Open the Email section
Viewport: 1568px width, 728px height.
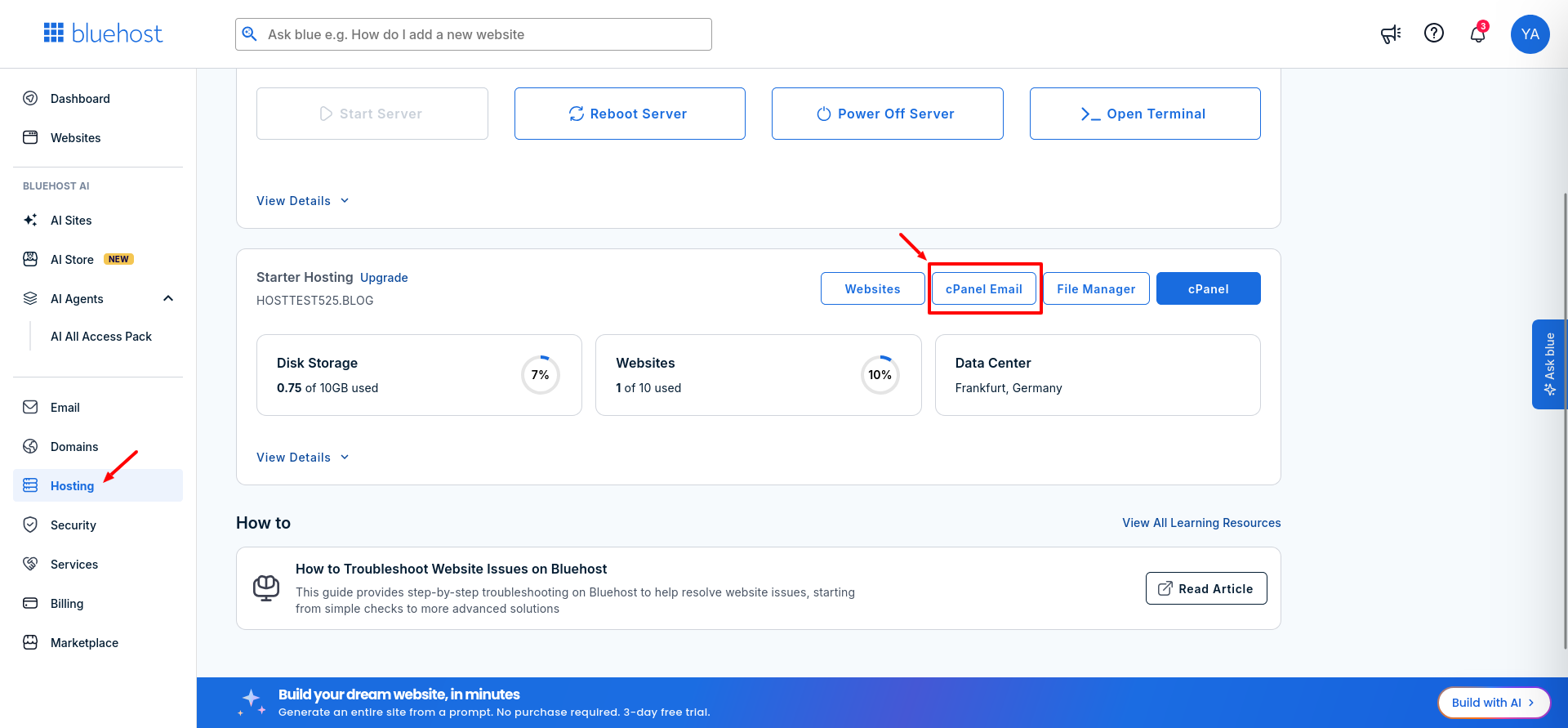pyautogui.click(x=98, y=407)
